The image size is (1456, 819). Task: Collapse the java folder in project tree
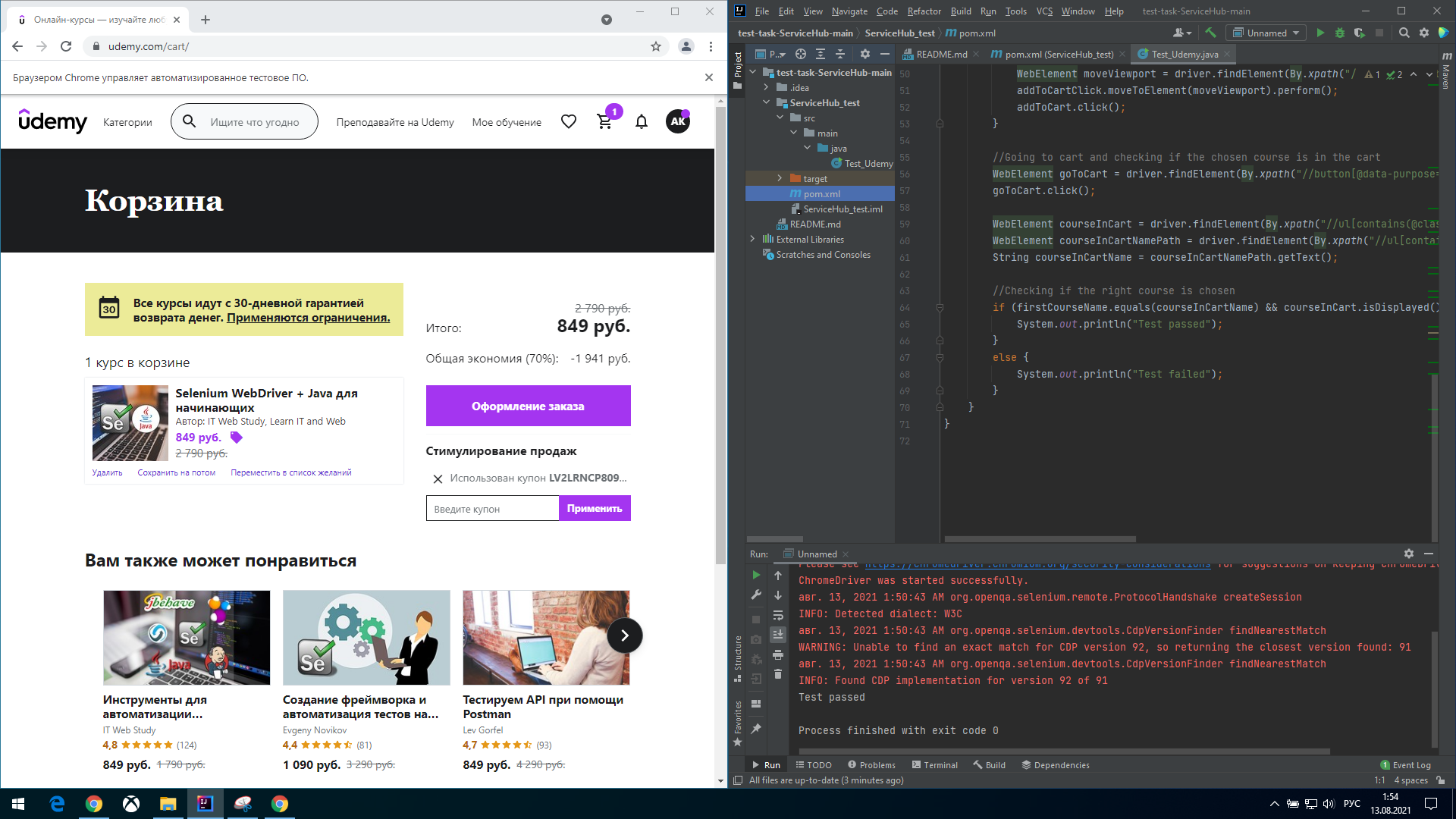pos(808,148)
